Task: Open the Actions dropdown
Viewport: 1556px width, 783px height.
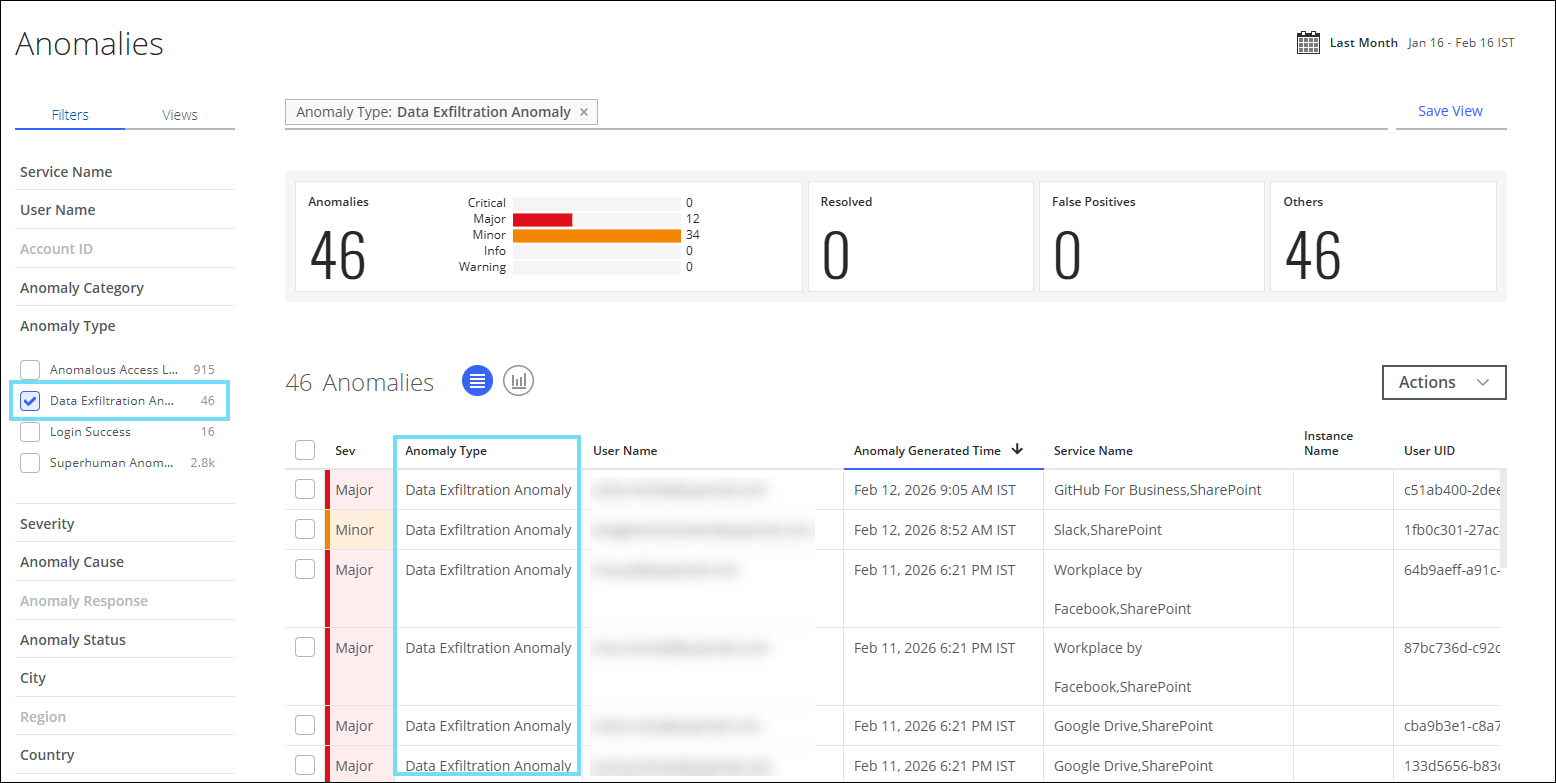Action: pyautogui.click(x=1443, y=382)
